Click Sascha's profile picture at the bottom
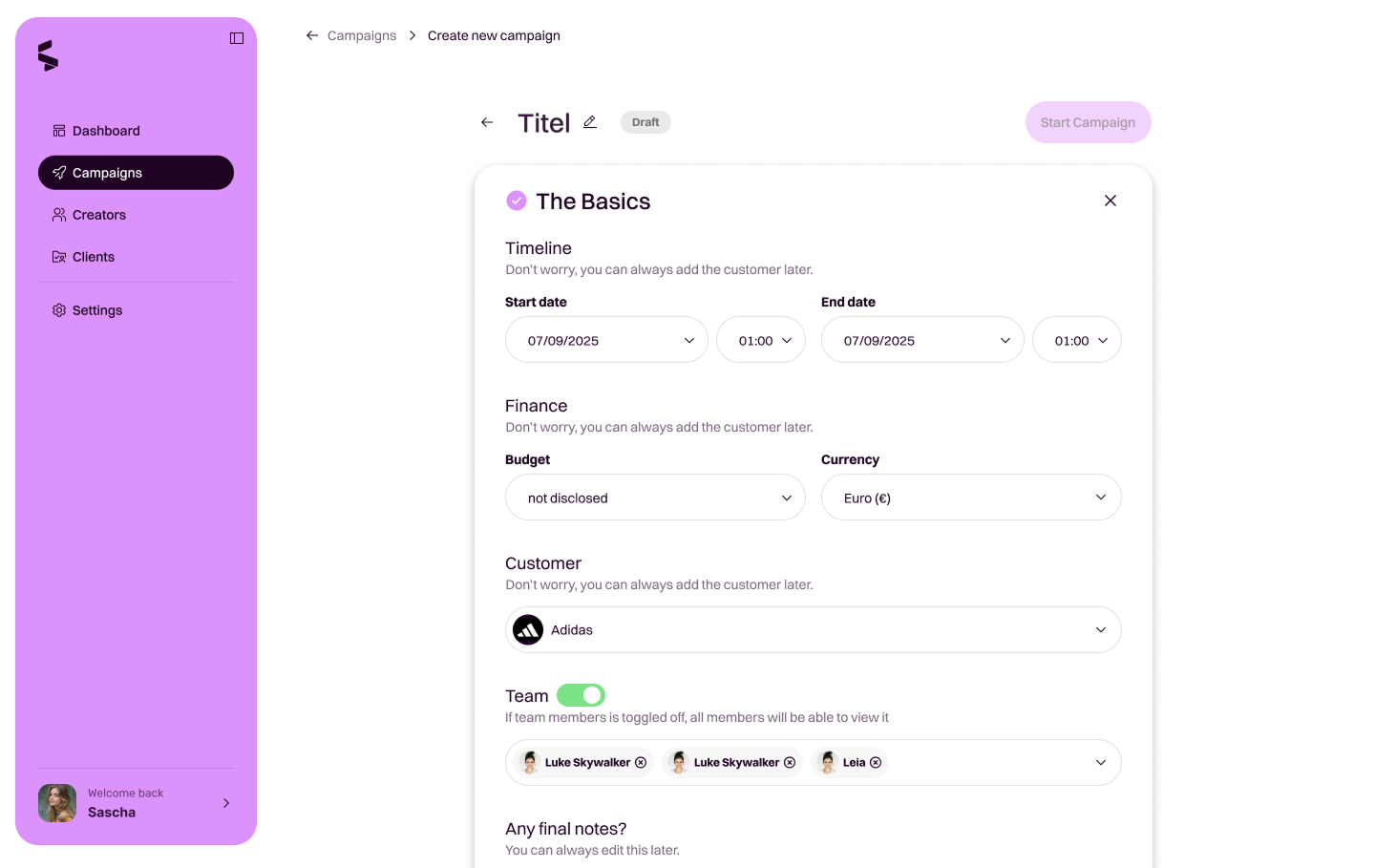Image resolution: width=1375 pixels, height=868 pixels. tap(56, 803)
